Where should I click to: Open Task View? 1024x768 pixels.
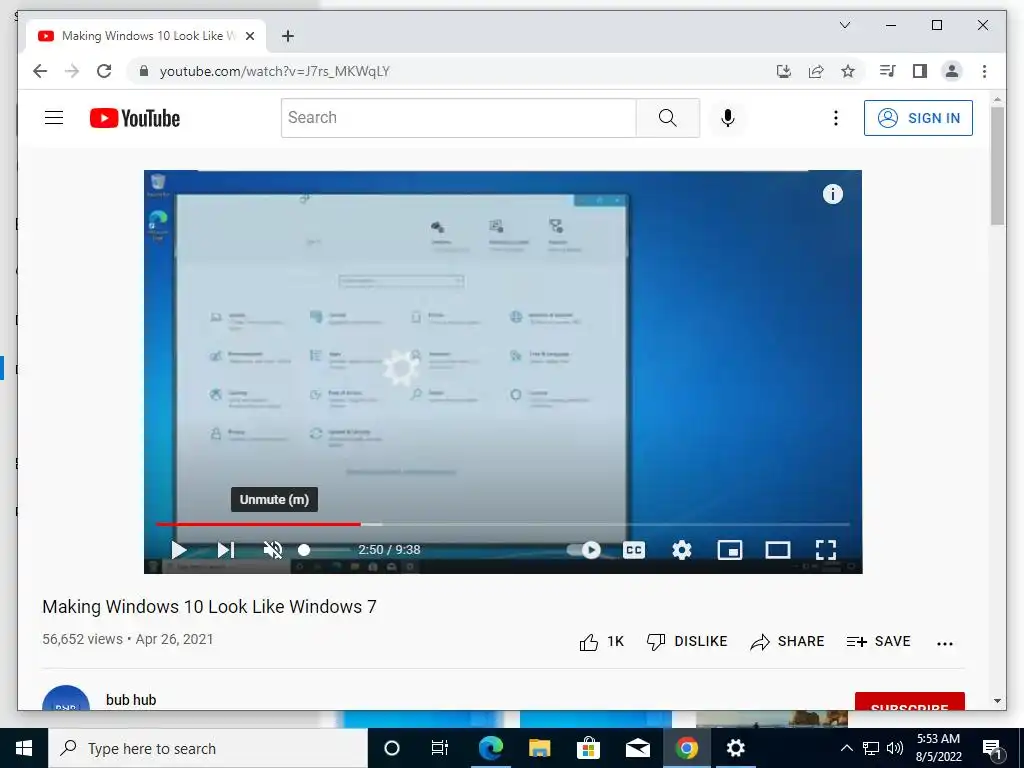click(x=440, y=748)
